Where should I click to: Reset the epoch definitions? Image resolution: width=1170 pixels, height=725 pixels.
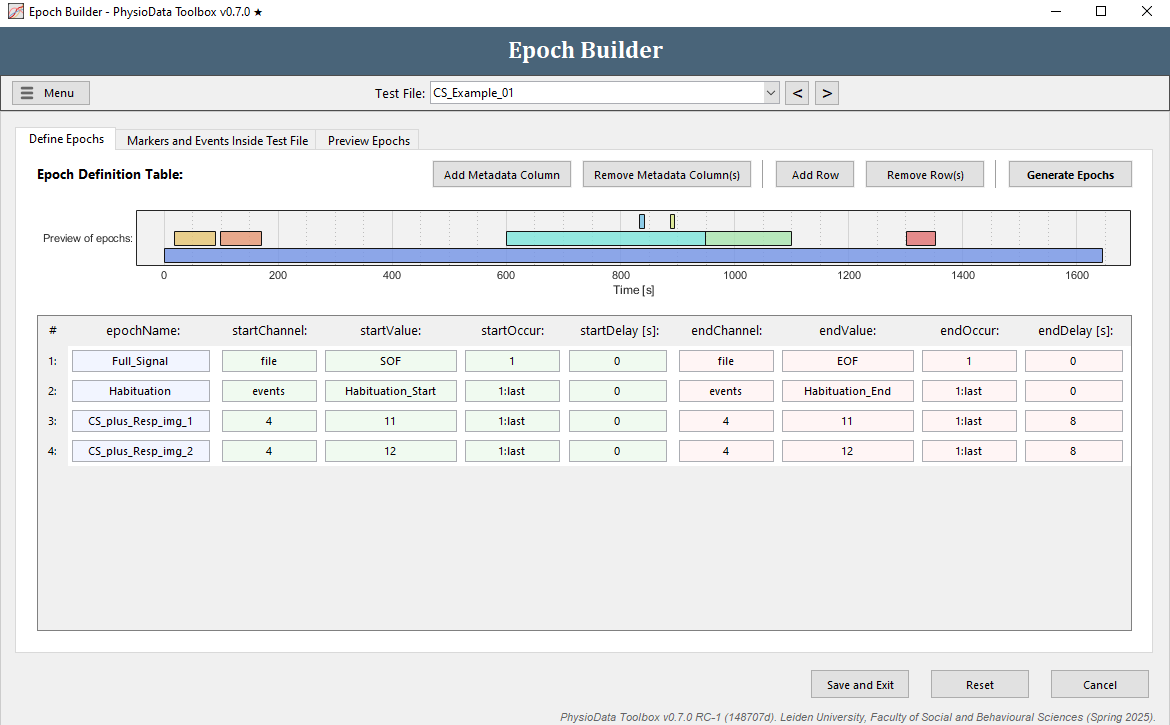[x=979, y=684]
